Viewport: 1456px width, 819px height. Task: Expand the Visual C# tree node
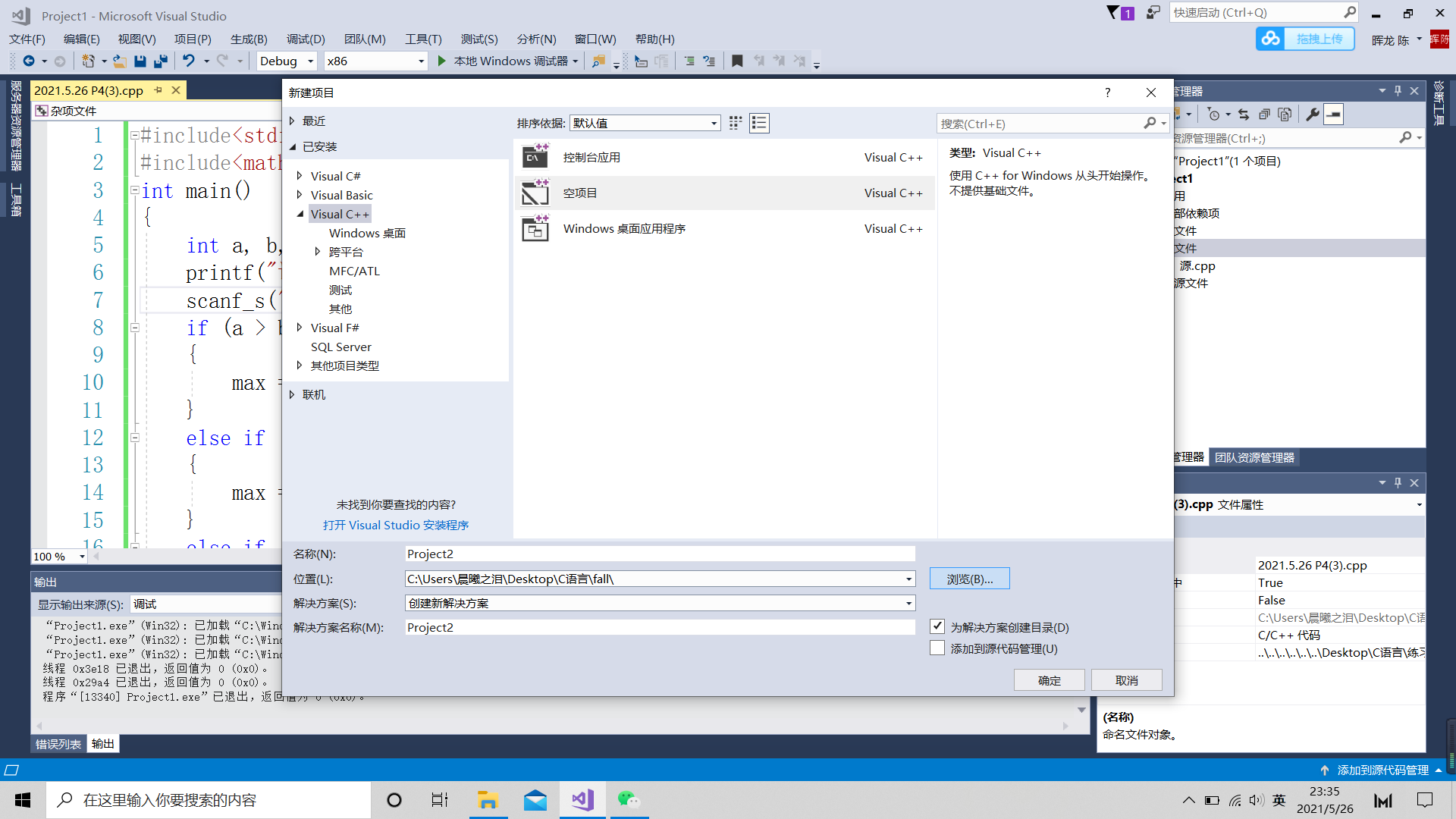tap(300, 176)
